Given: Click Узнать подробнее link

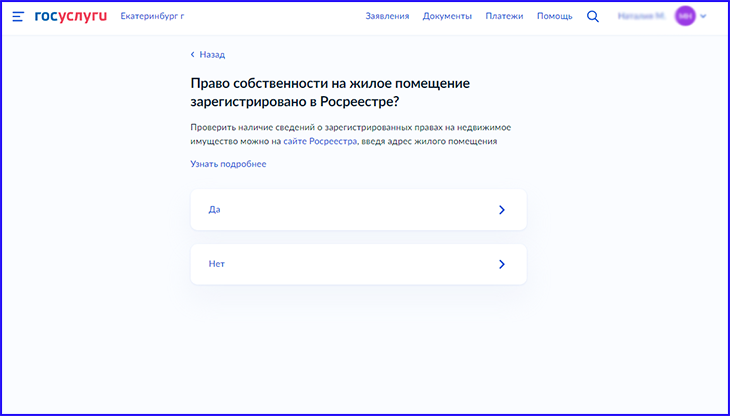Looking at the screenshot, I should pyautogui.click(x=228, y=164).
